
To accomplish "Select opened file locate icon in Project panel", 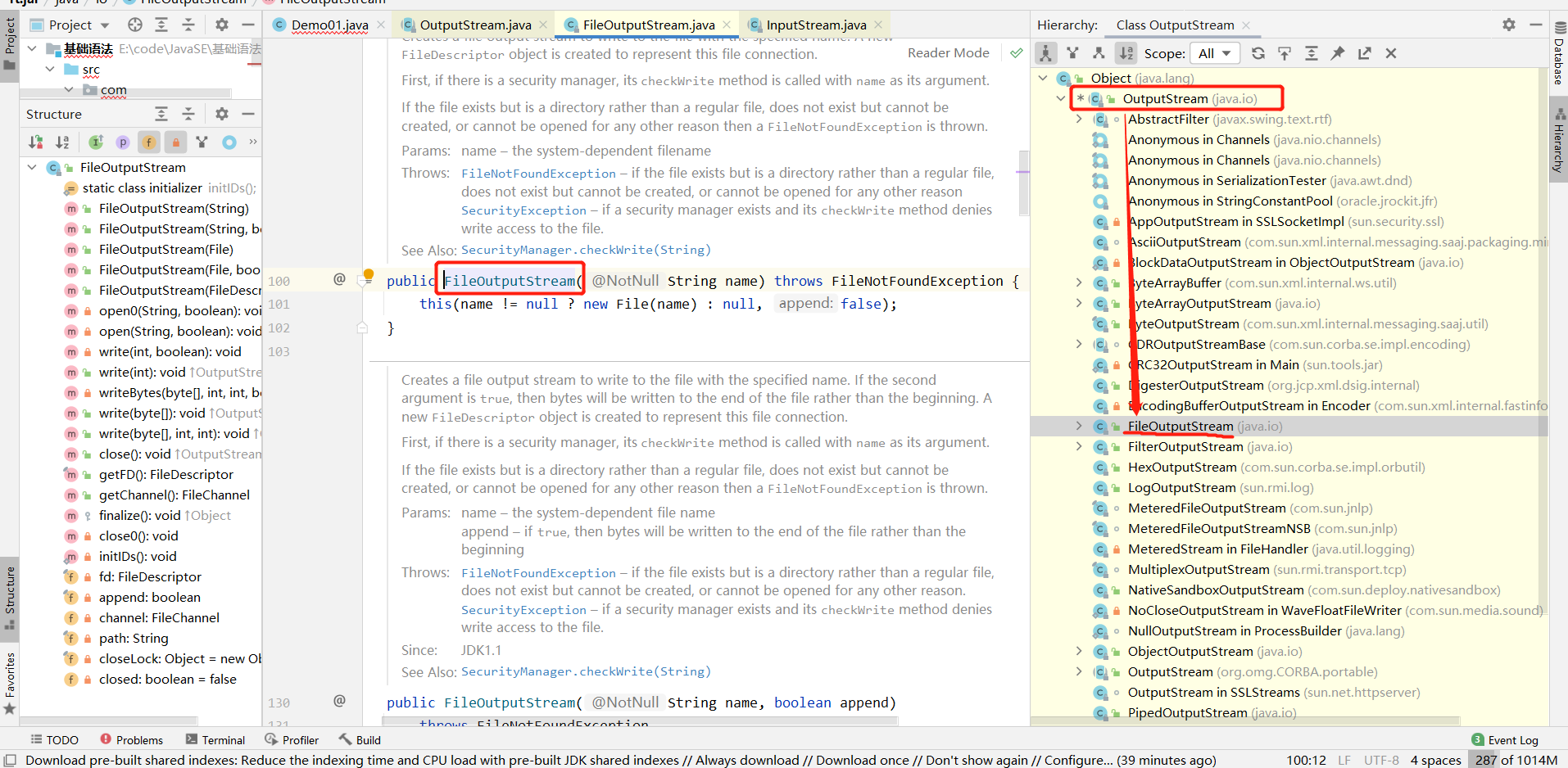I will (x=134, y=25).
